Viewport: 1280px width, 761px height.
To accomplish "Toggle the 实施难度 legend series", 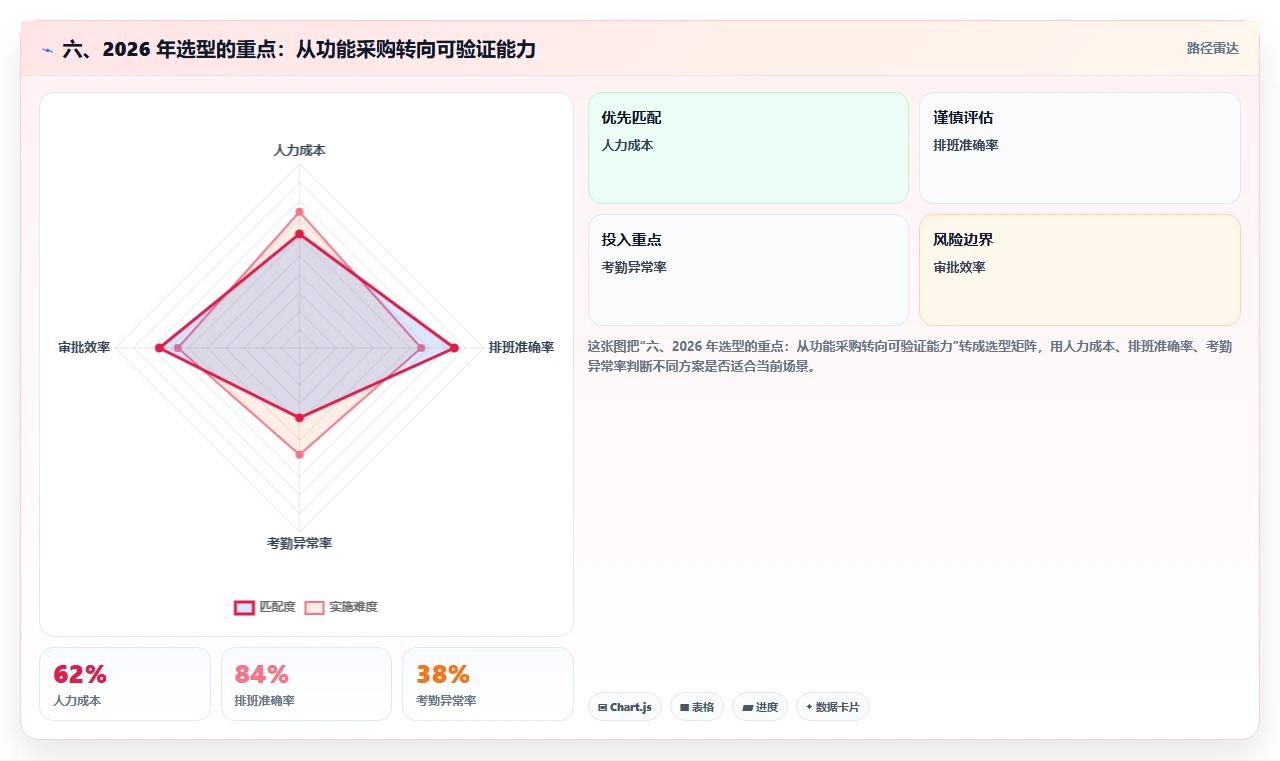I will (x=341, y=607).
